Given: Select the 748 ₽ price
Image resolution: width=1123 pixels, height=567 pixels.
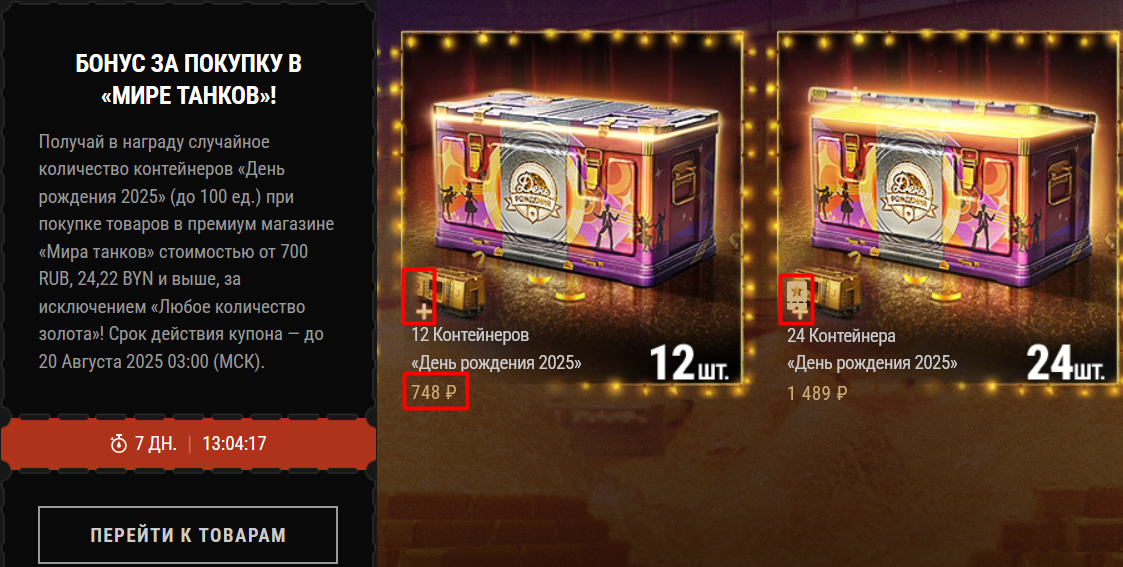Looking at the screenshot, I should pos(434,392).
